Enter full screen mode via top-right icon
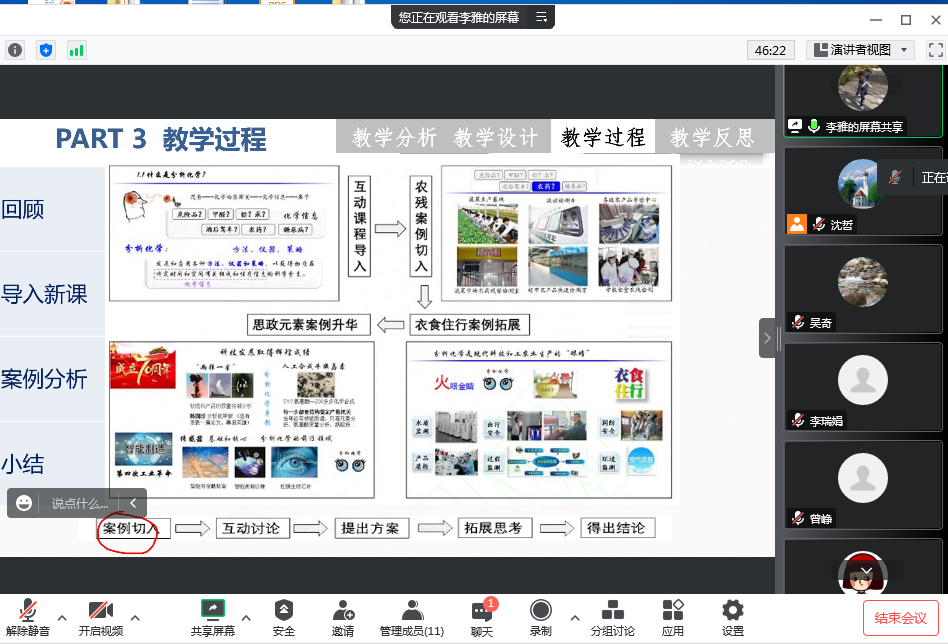The image size is (948, 644). click(x=935, y=50)
